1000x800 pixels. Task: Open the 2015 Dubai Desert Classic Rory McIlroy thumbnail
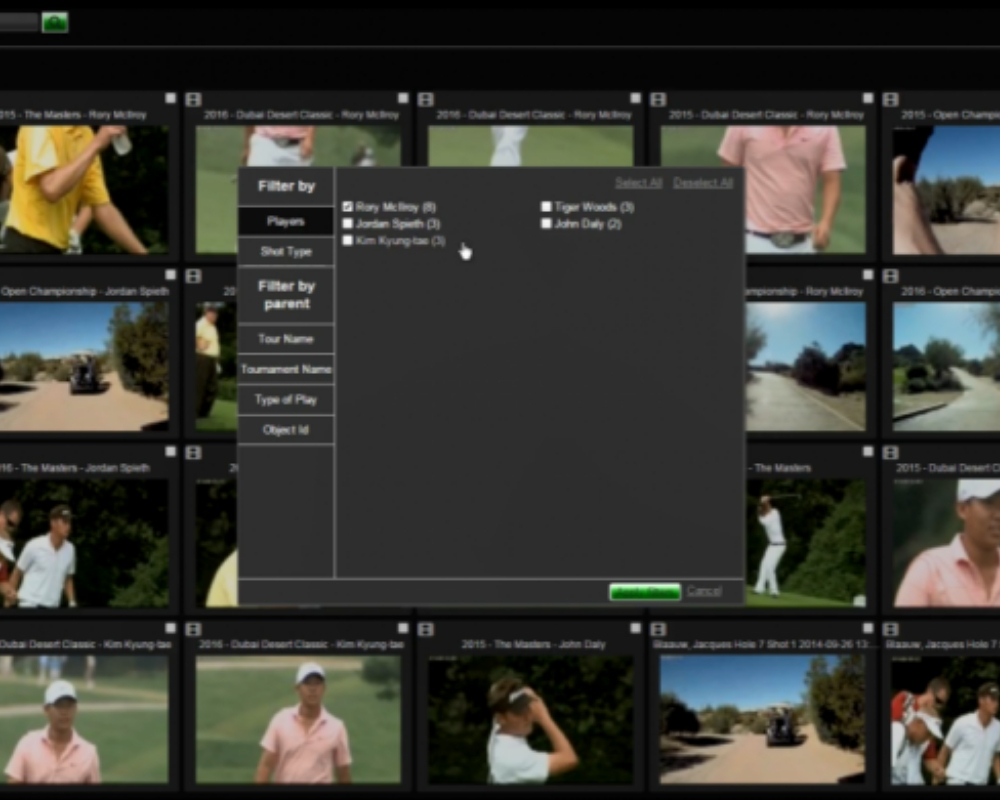click(x=763, y=189)
